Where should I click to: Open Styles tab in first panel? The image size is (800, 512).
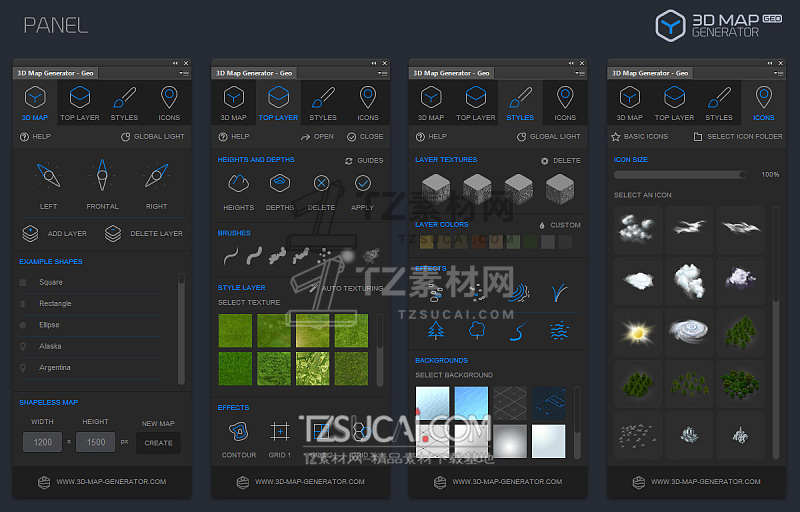(x=124, y=103)
